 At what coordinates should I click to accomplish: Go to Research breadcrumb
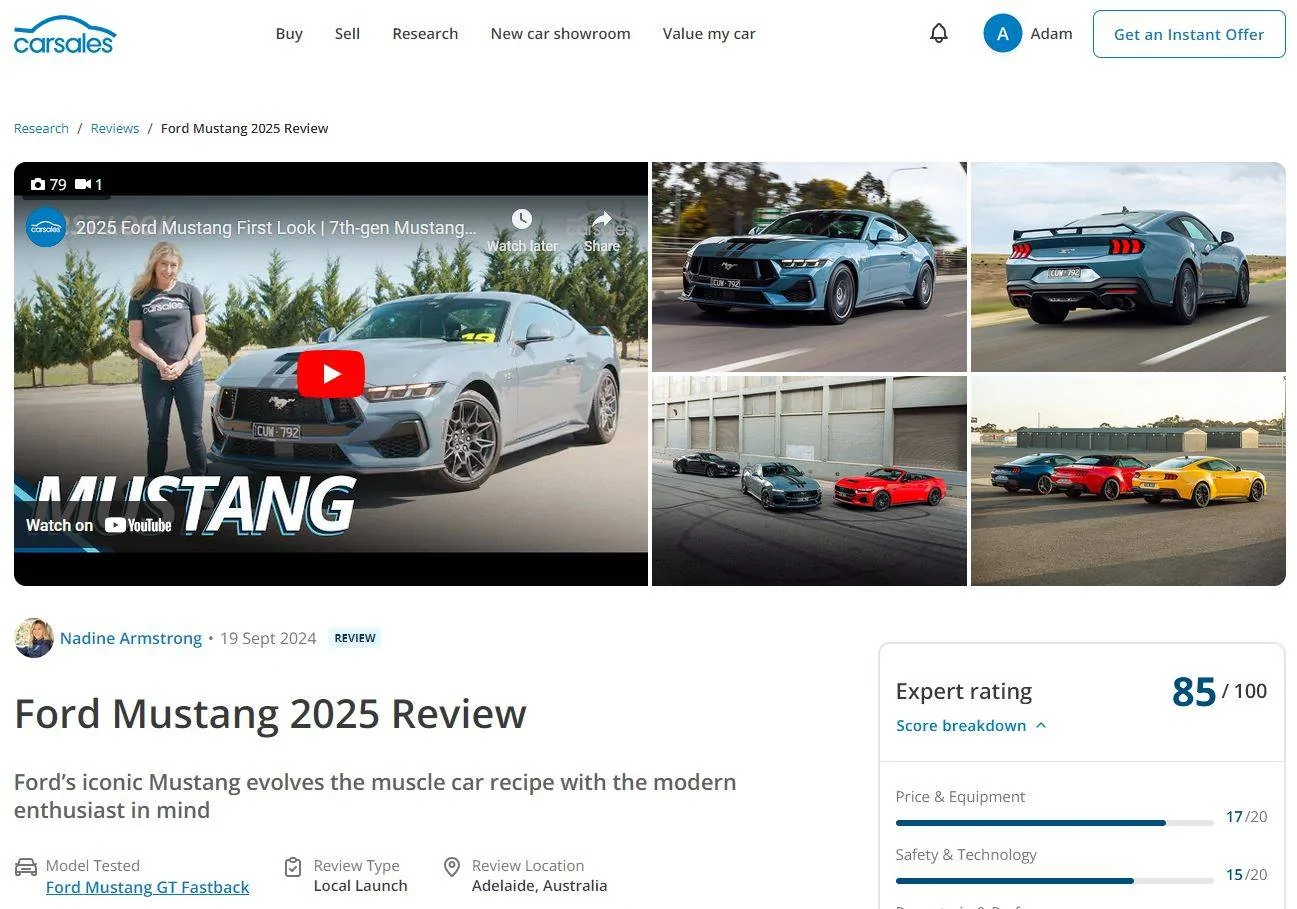(x=41, y=128)
